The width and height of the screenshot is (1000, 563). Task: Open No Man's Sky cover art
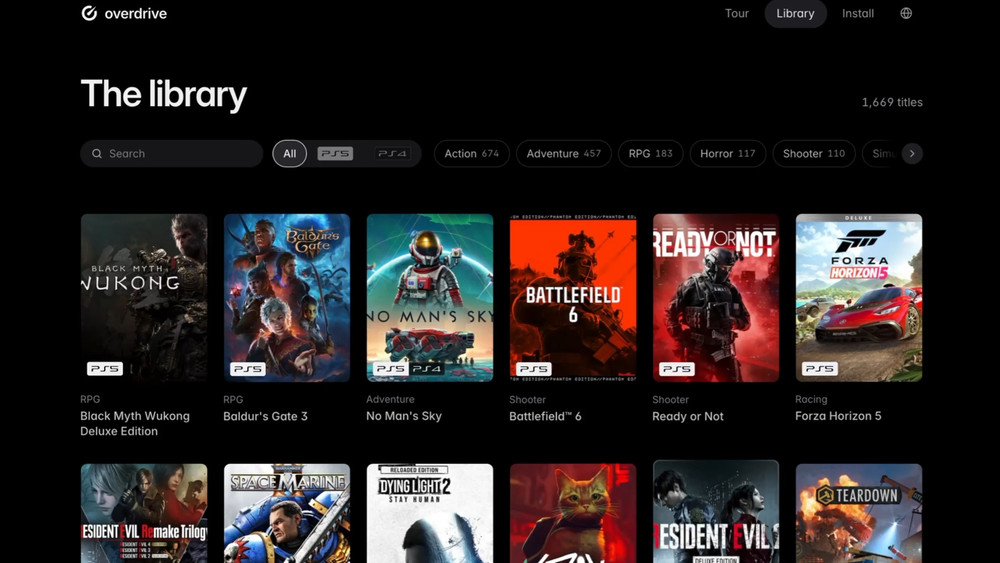[430, 298]
